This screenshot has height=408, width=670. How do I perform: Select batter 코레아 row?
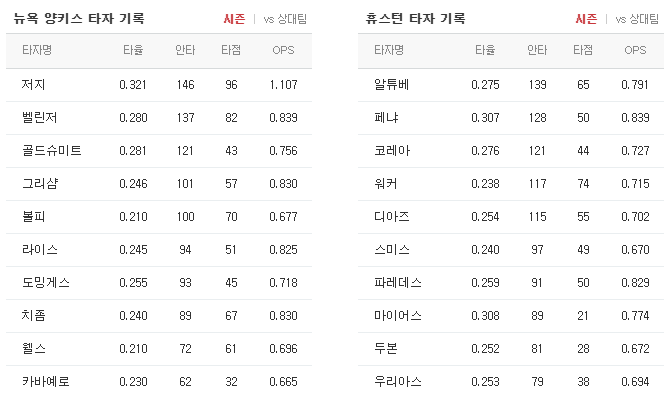coord(511,150)
